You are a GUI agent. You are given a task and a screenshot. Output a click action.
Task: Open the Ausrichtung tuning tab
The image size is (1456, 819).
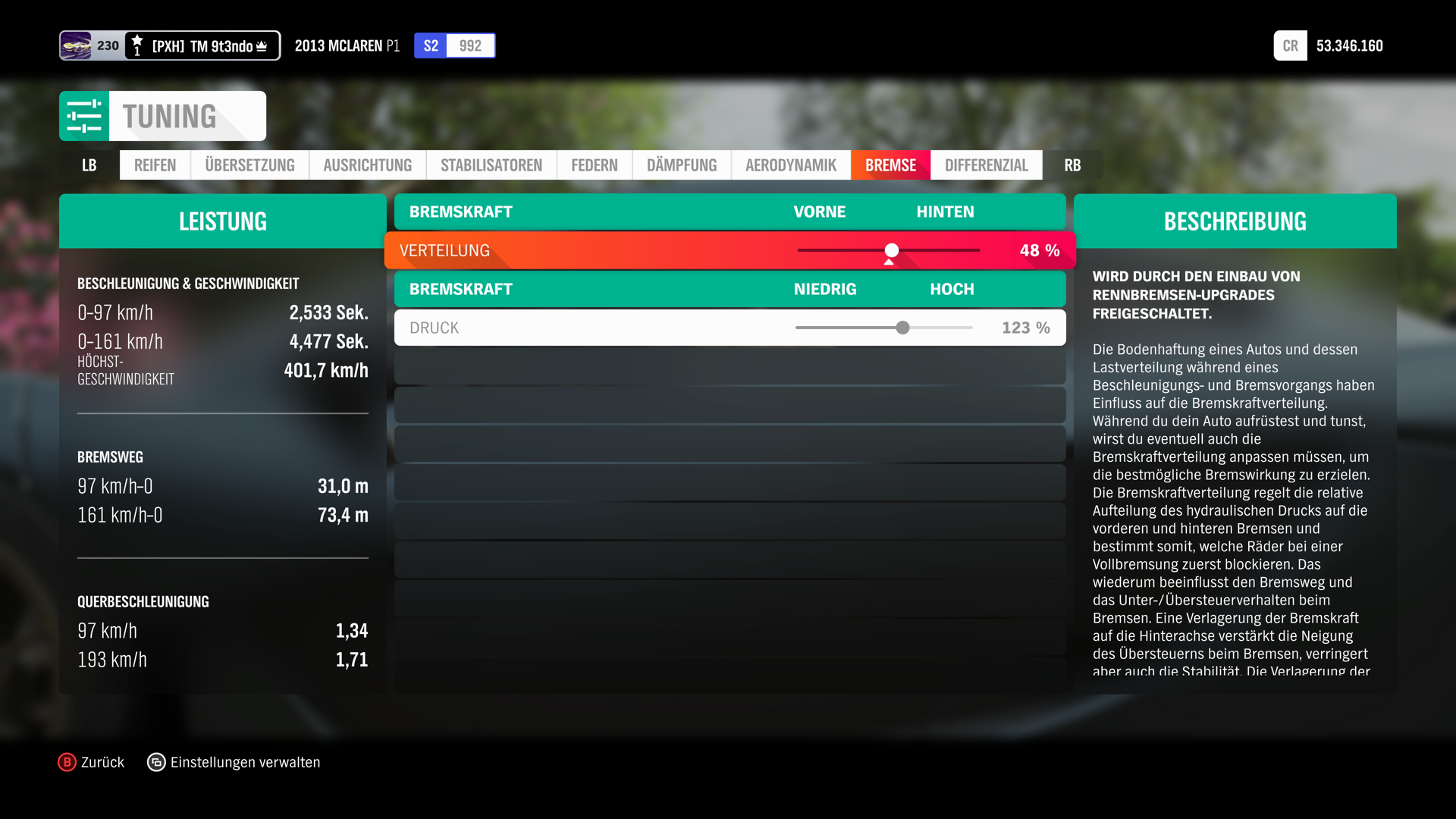(x=367, y=165)
